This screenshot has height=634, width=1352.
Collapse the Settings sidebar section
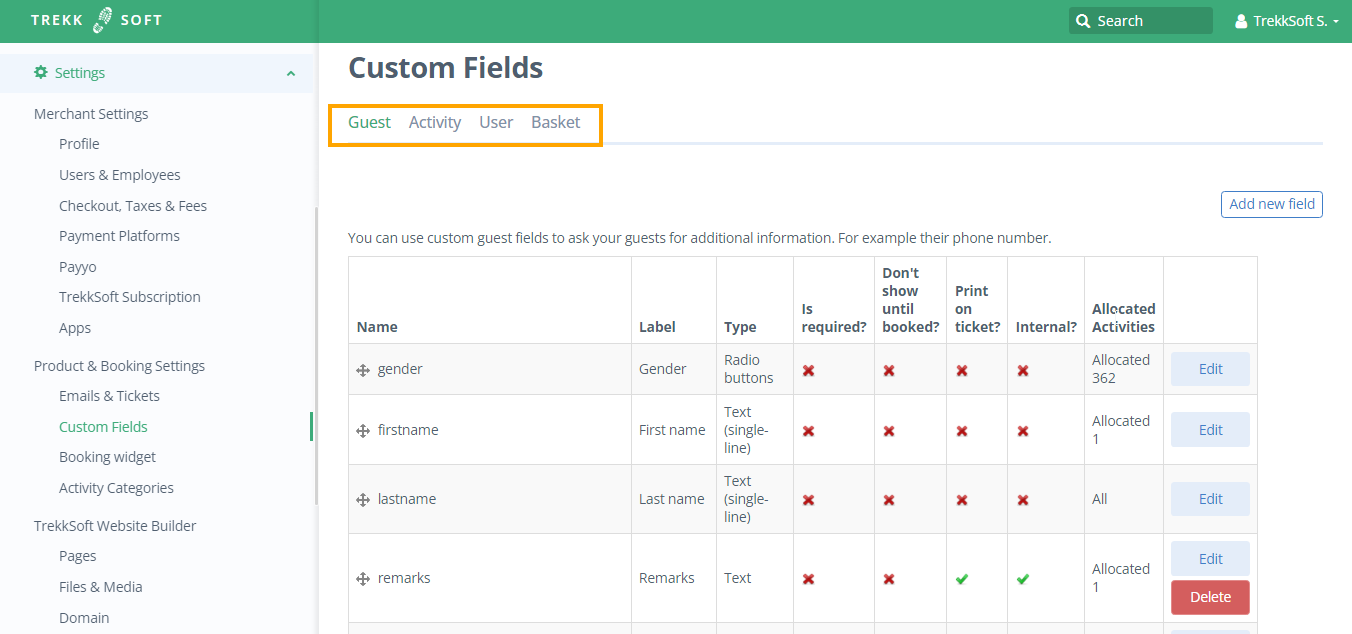(x=291, y=73)
